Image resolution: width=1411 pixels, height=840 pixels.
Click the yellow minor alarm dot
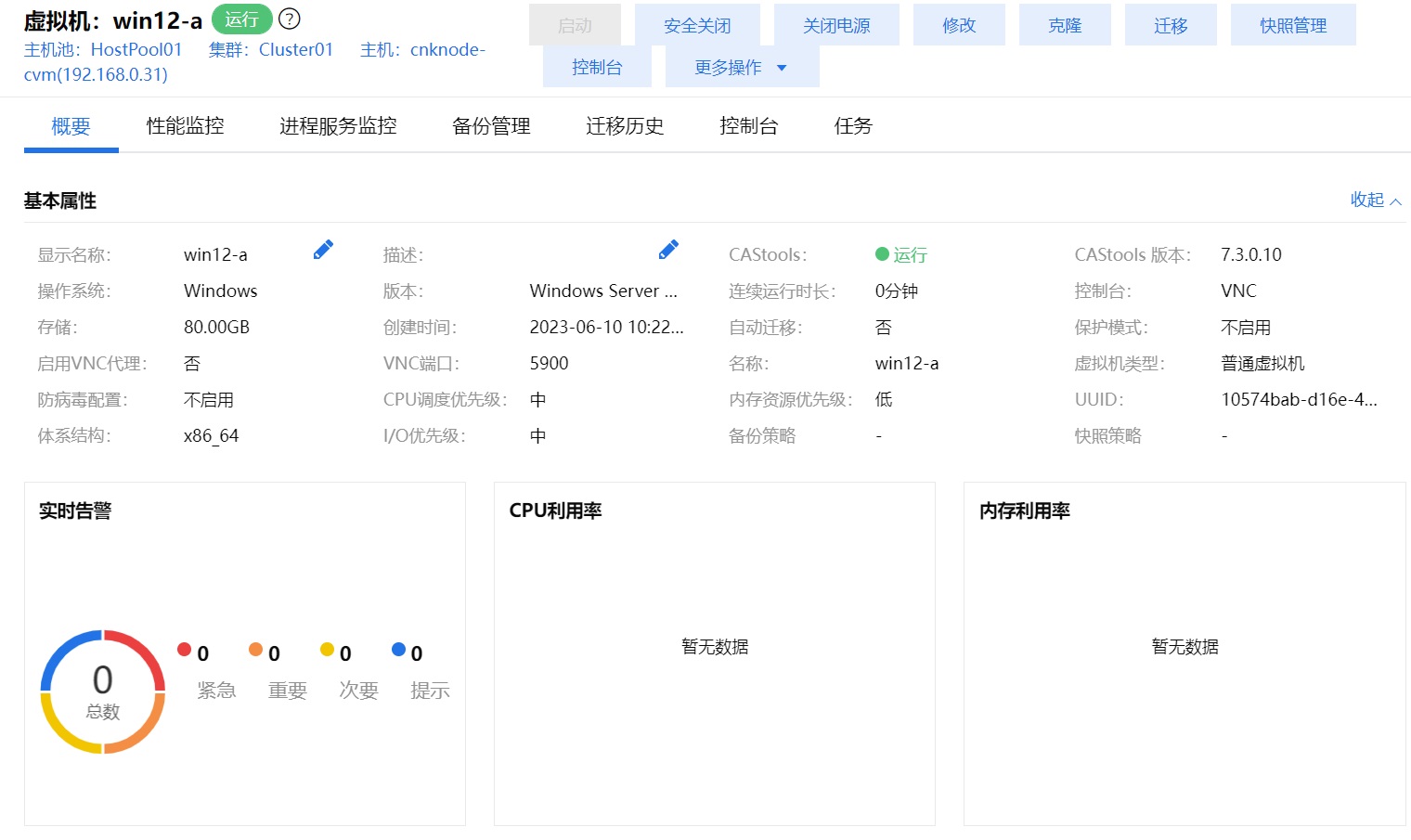click(327, 650)
